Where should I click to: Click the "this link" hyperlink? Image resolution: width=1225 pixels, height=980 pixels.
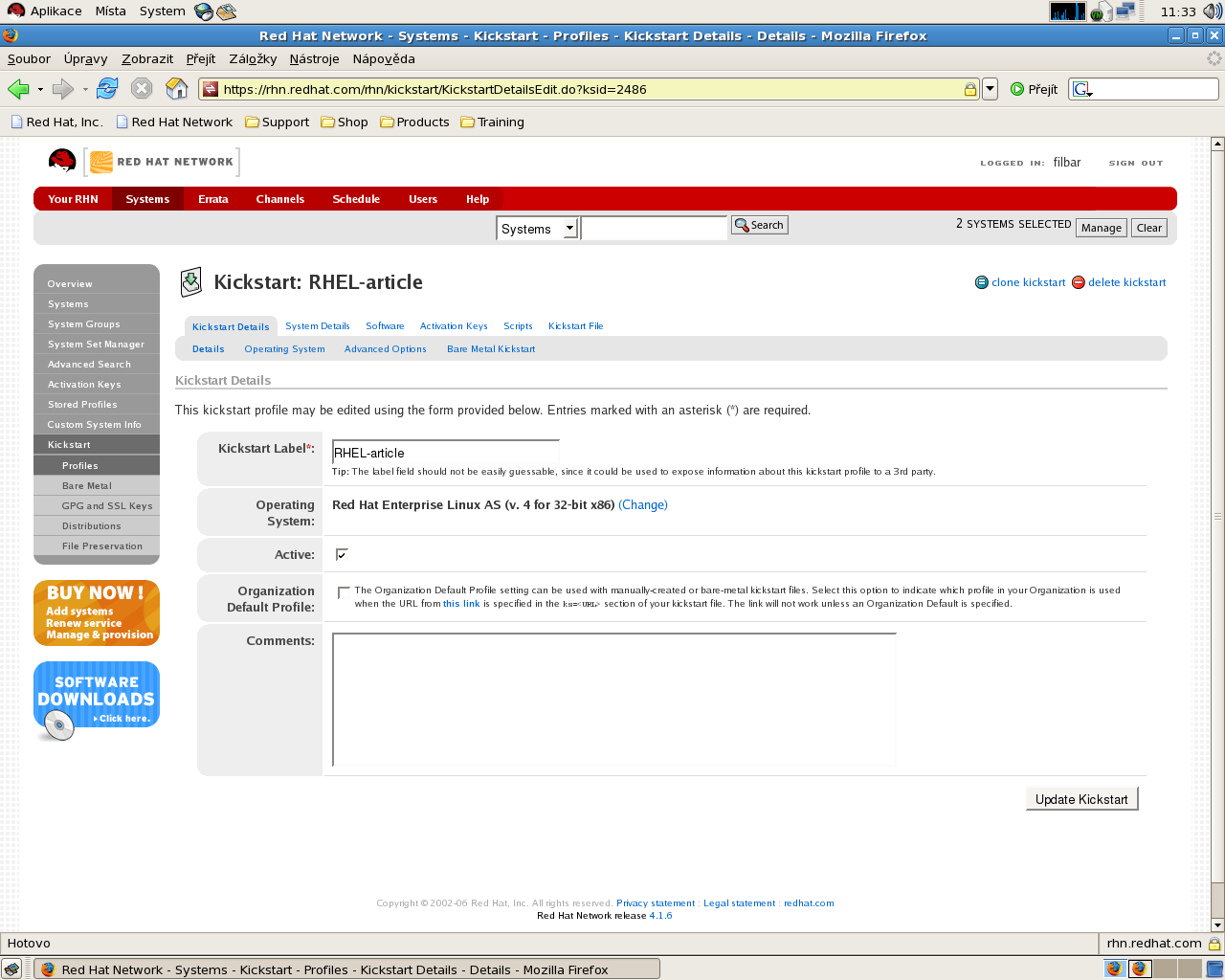461,604
